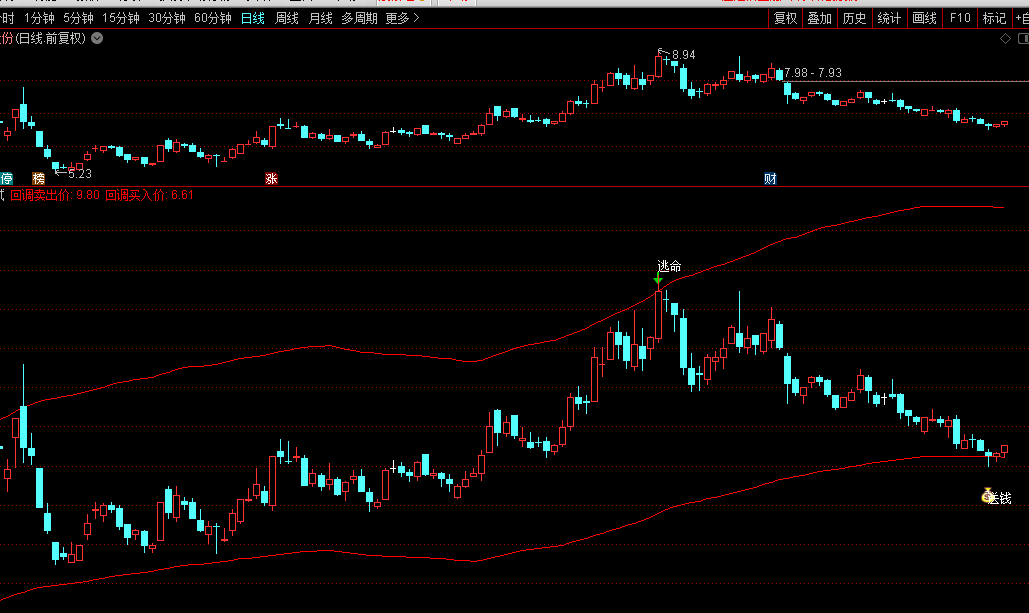This screenshot has height=613, width=1029.
Task: Click the gold money bag signal icon
Action: (988, 494)
